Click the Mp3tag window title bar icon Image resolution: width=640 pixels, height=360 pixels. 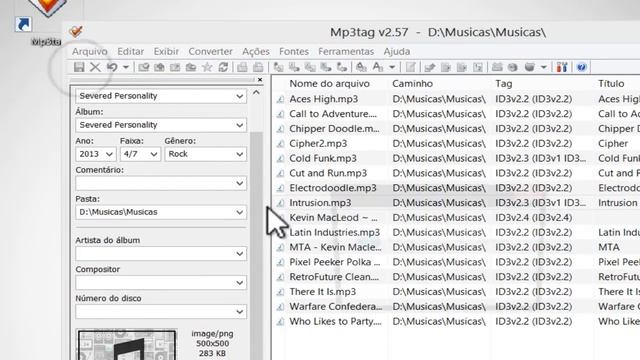[76, 31]
